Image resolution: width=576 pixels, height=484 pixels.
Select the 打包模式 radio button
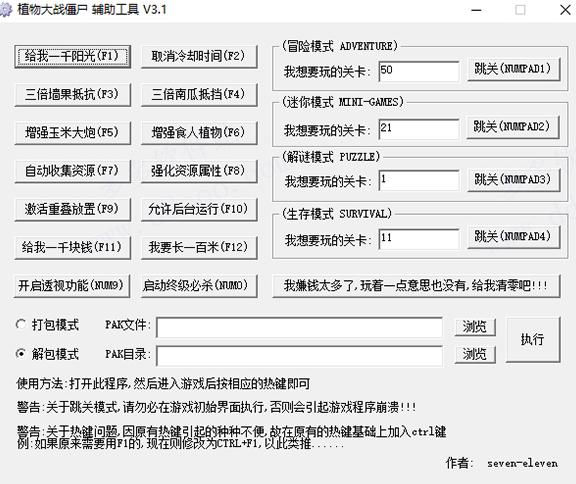(21, 325)
